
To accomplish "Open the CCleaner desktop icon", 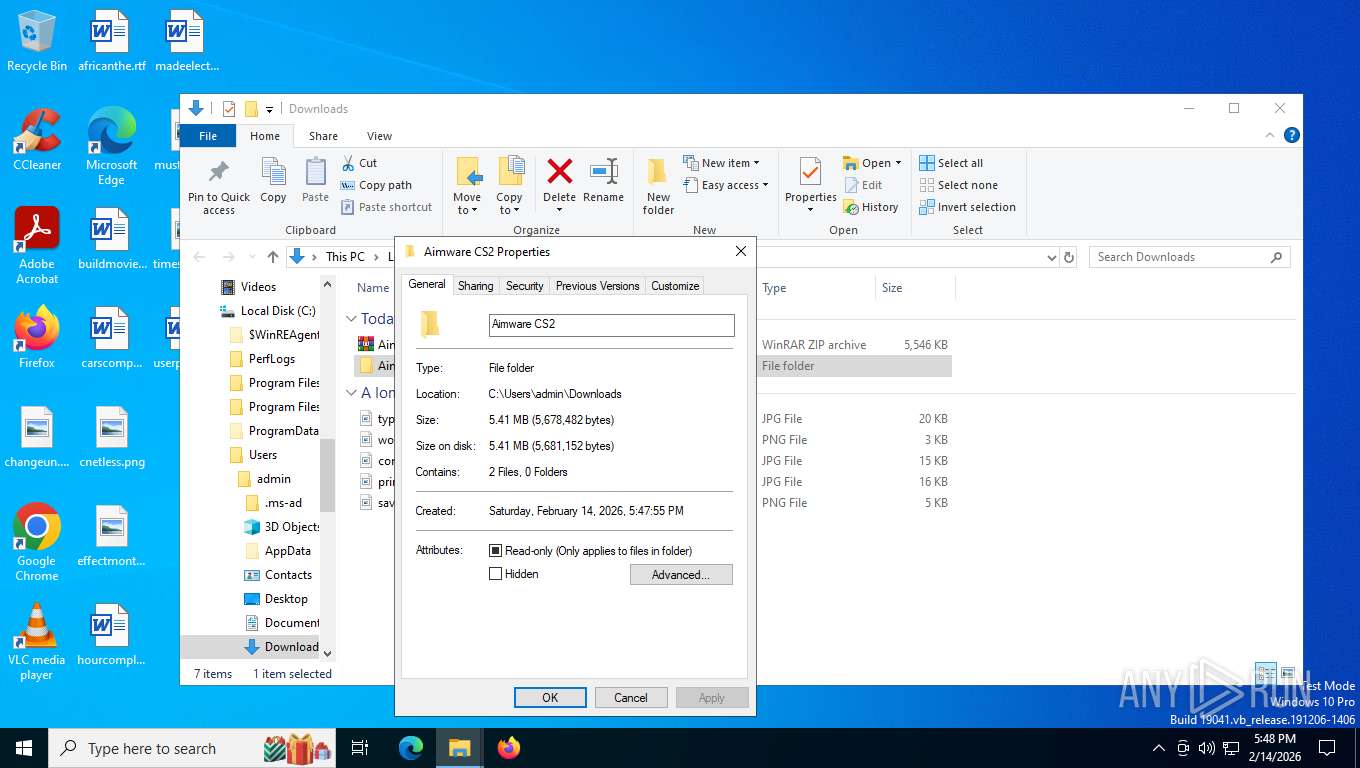I will (37, 140).
